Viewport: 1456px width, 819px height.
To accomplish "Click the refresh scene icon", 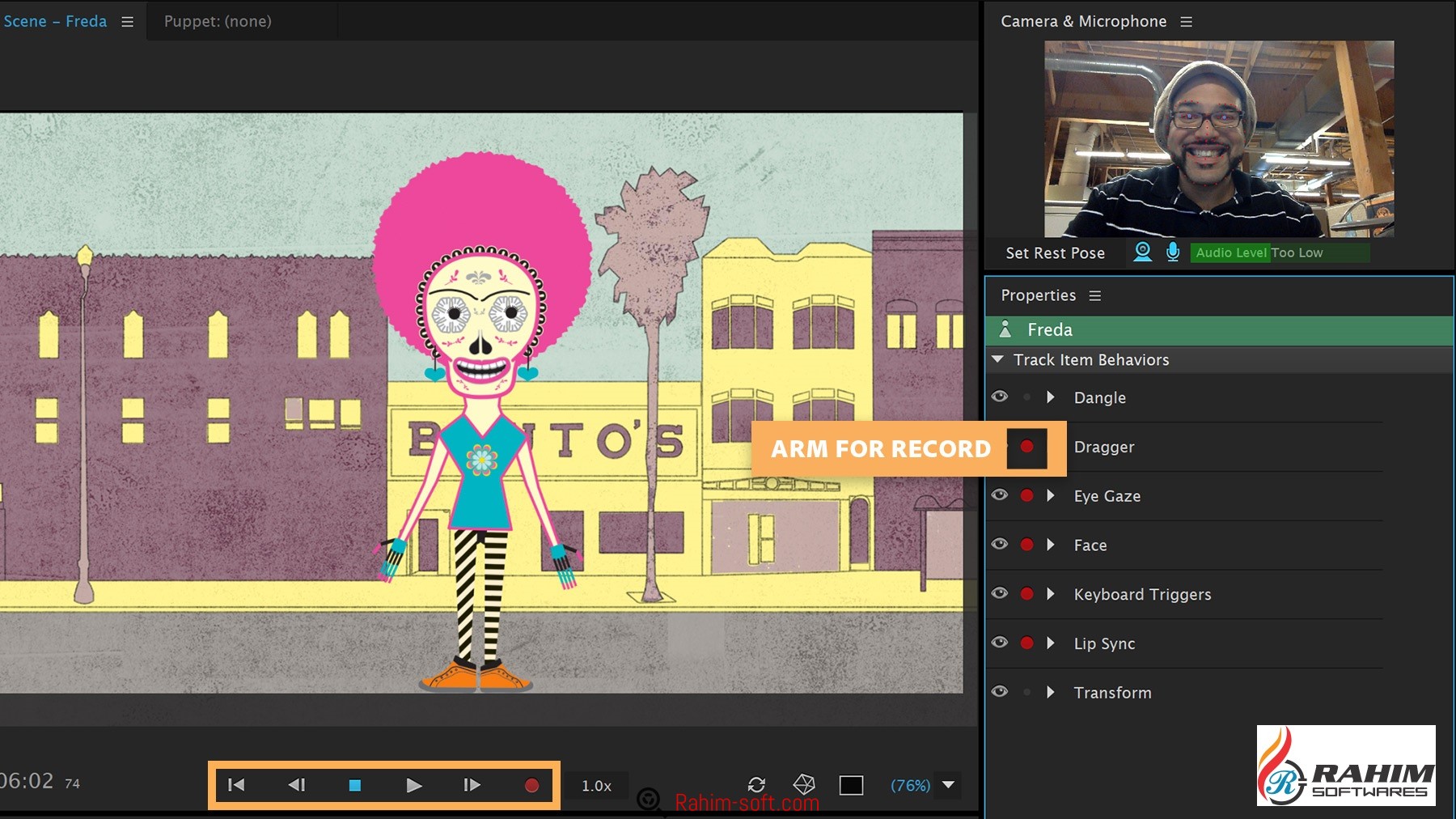I will 756,785.
